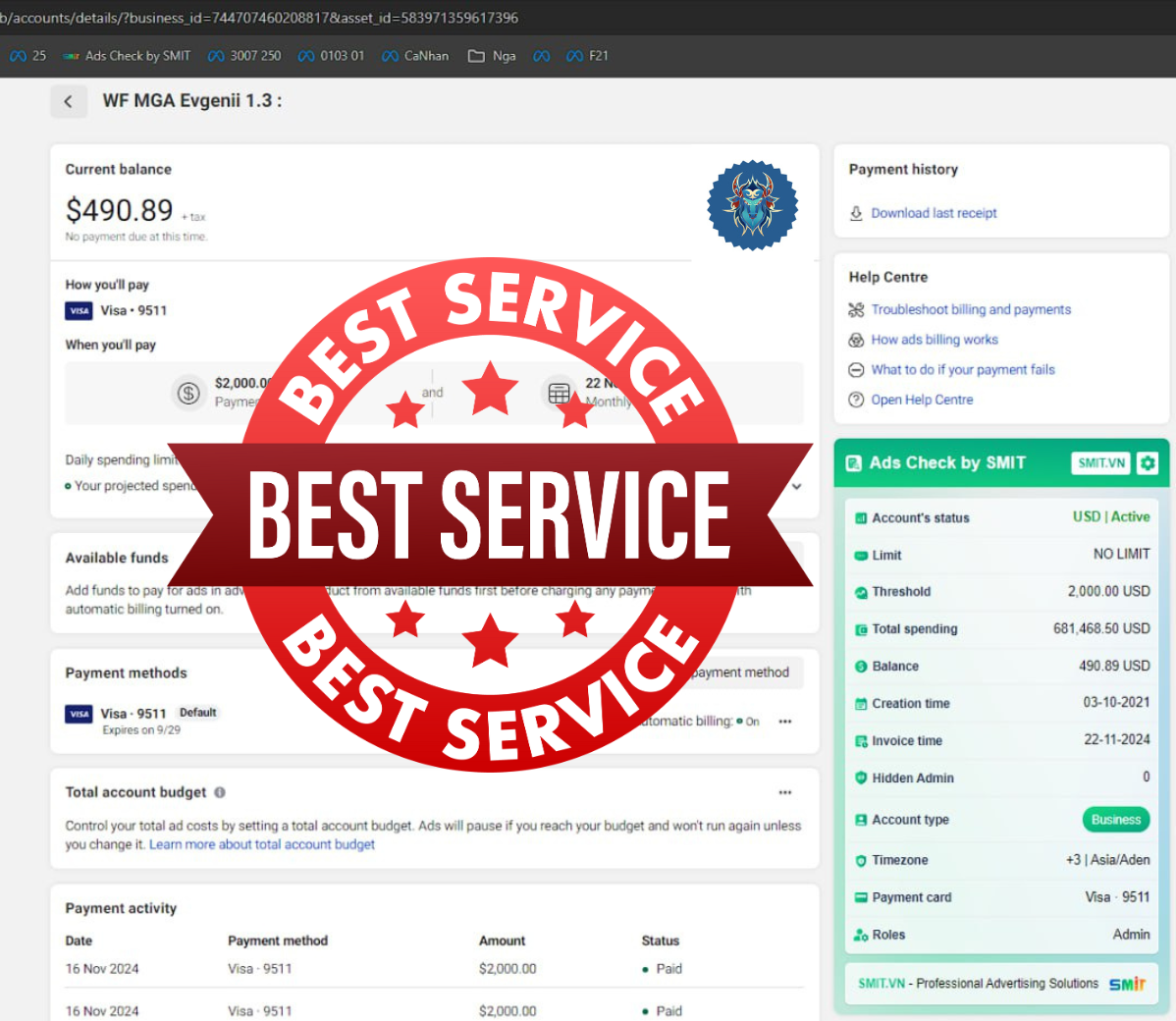Image resolution: width=1176 pixels, height=1021 pixels.
Task: Open What to do if your payment fails
Action: pos(963,370)
